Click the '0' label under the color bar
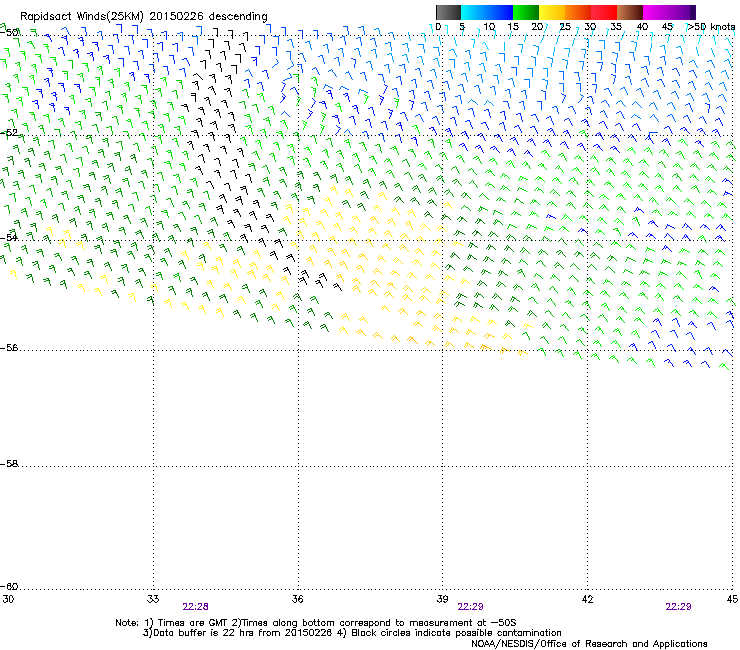The width and height of the screenshot is (740, 650). click(438, 27)
